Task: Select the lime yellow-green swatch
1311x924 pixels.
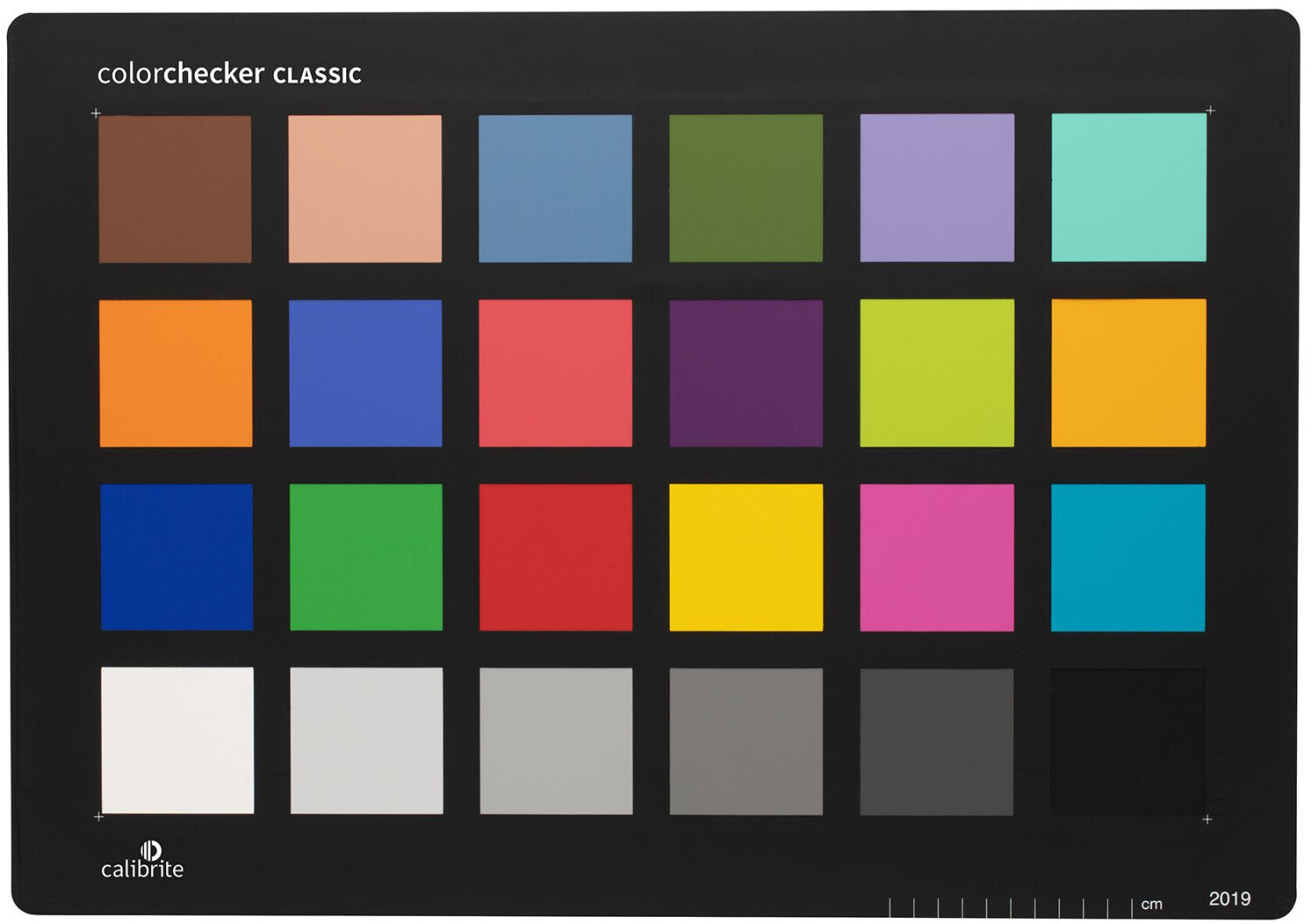Action: point(937,373)
